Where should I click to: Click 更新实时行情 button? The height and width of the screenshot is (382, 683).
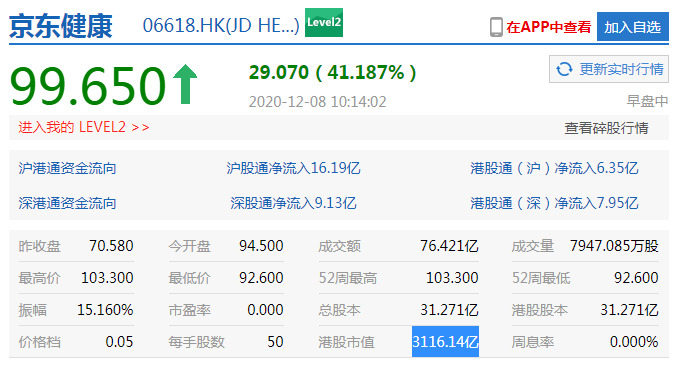[x=609, y=69]
